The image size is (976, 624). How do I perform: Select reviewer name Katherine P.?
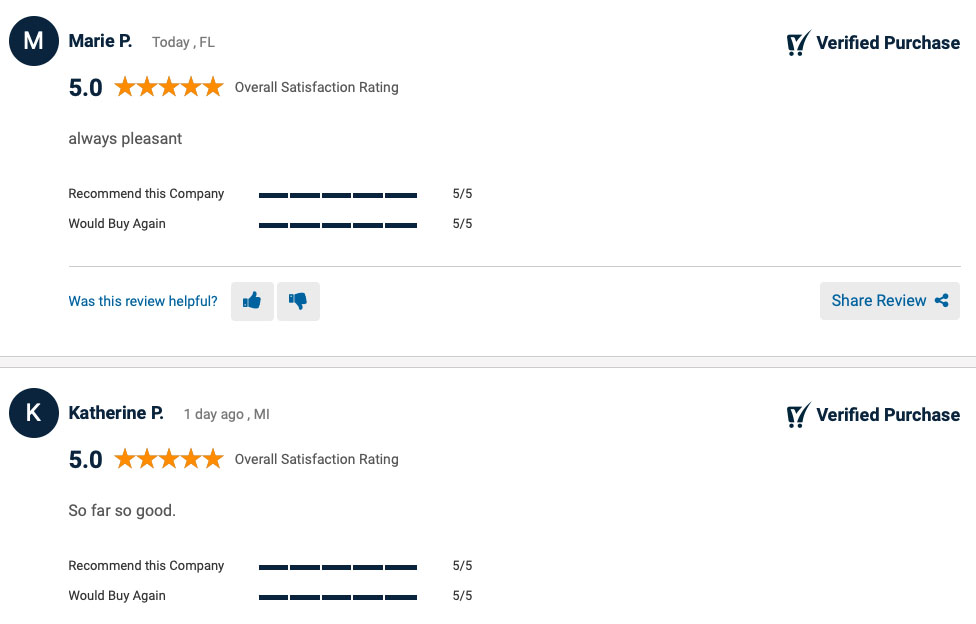click(116, 413)
